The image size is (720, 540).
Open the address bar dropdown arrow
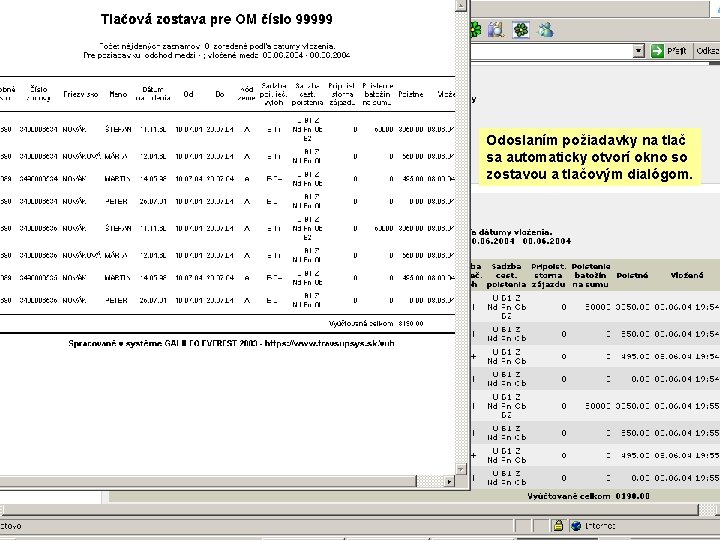click(x=638, y=51)
